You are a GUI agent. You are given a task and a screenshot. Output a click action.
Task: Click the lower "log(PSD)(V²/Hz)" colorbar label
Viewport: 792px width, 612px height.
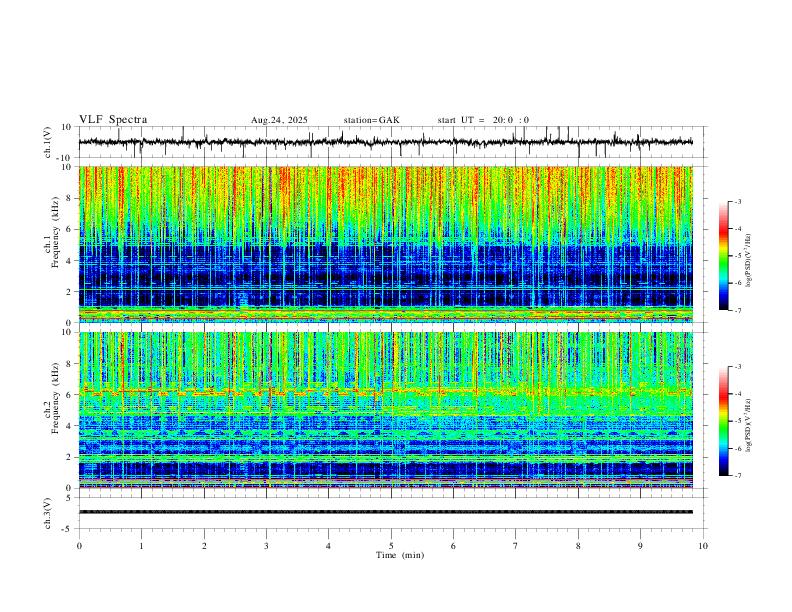tap(748, 425)
